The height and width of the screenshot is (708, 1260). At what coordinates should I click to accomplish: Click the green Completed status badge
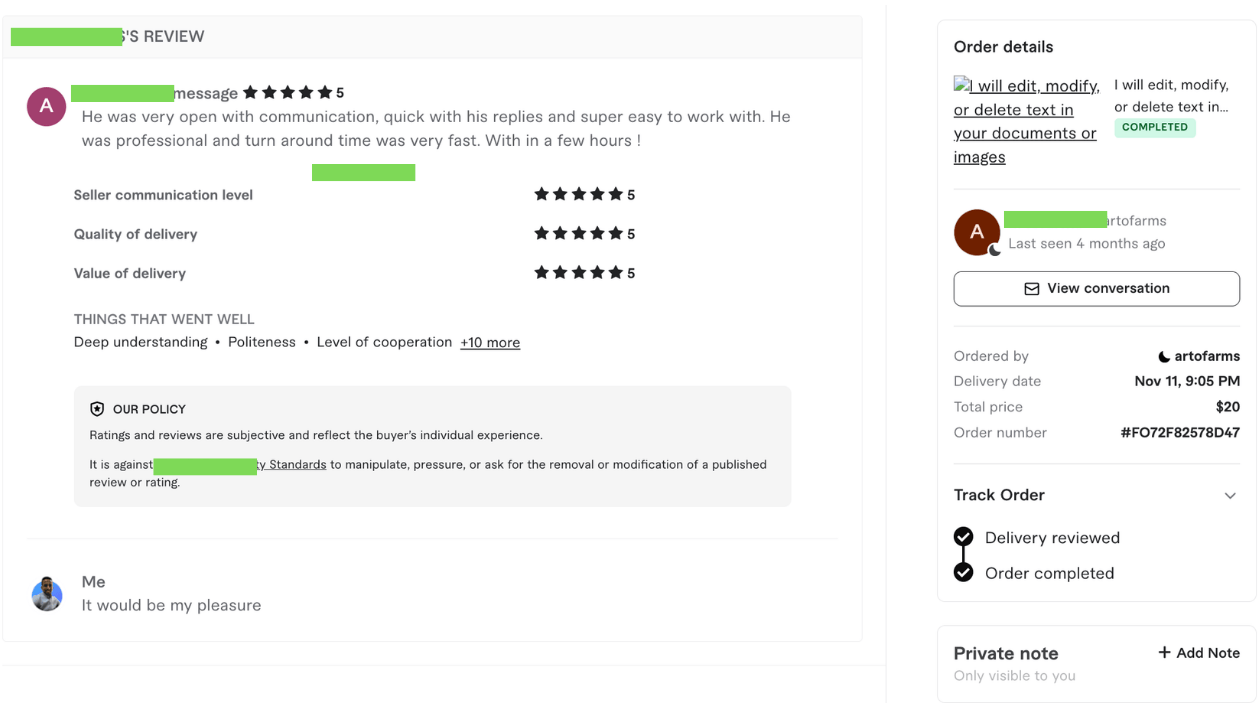point(1155,128)
